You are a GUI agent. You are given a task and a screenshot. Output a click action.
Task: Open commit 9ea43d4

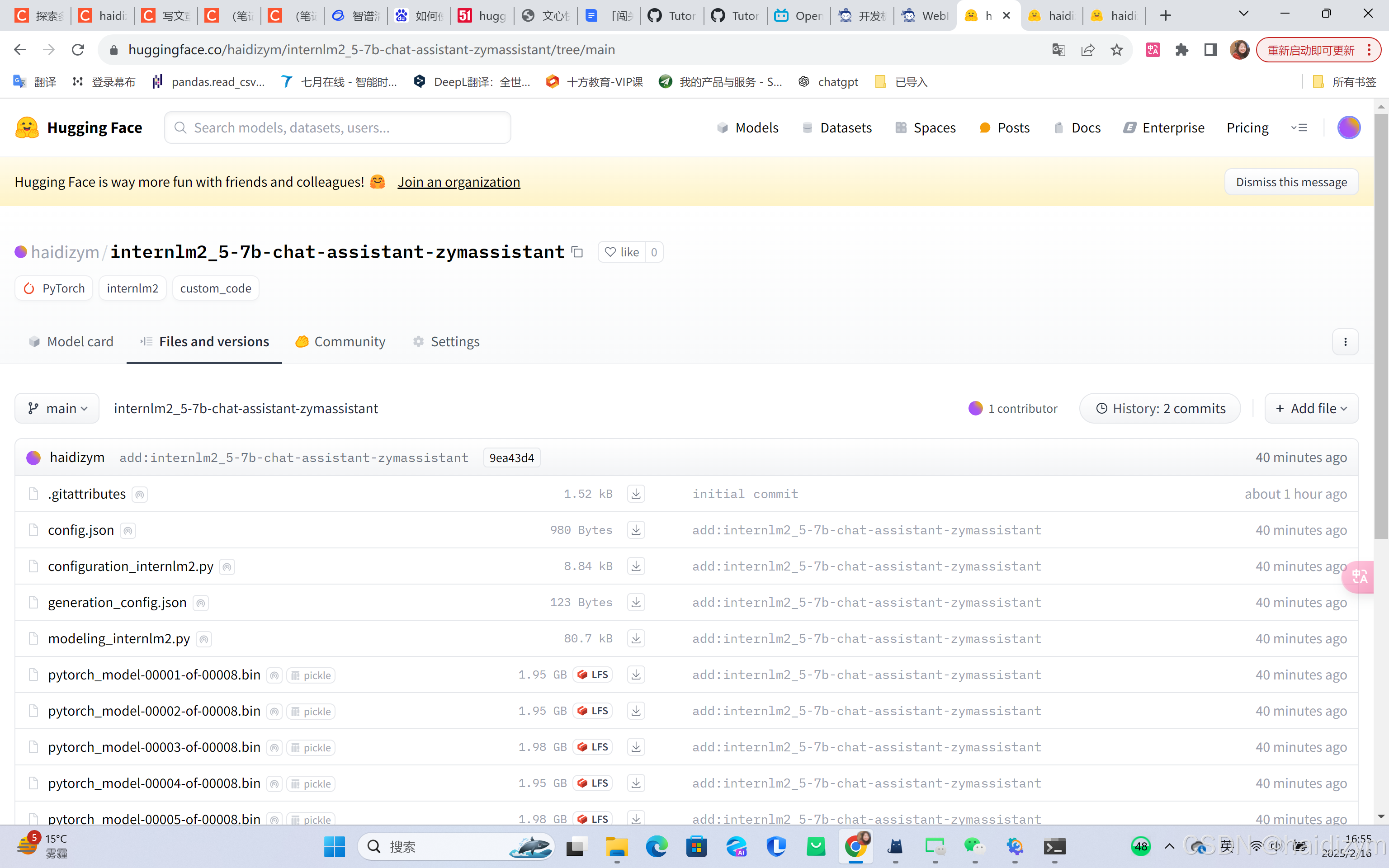click(x=511, y=458)
